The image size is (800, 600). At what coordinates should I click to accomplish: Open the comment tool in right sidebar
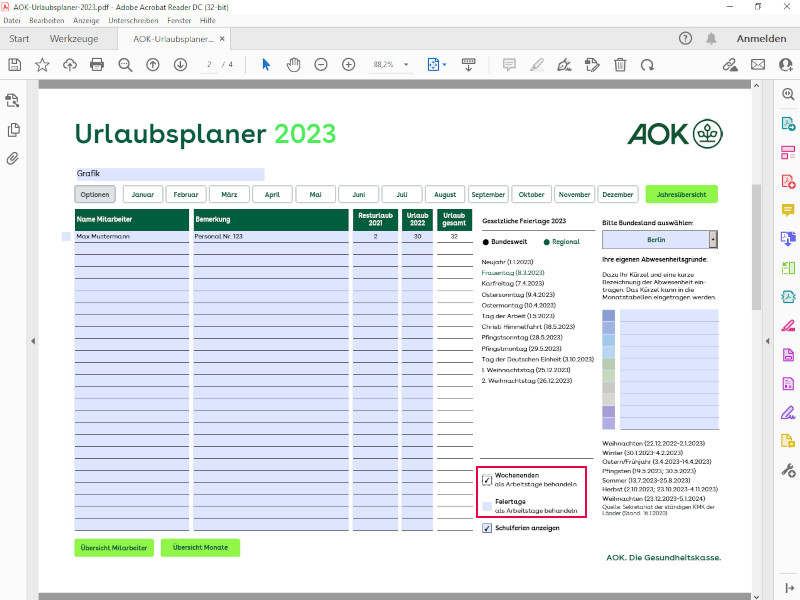[788, 210]
